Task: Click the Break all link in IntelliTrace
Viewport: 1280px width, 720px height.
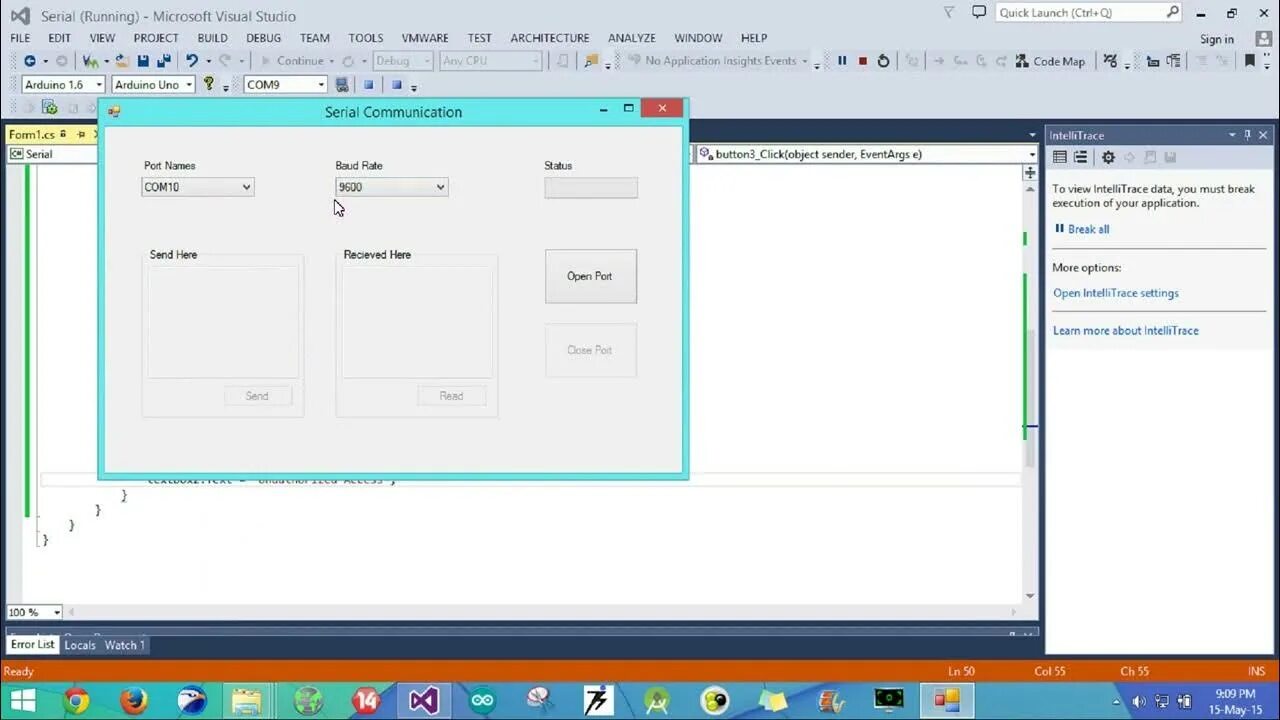Action: click(1088, 229)
